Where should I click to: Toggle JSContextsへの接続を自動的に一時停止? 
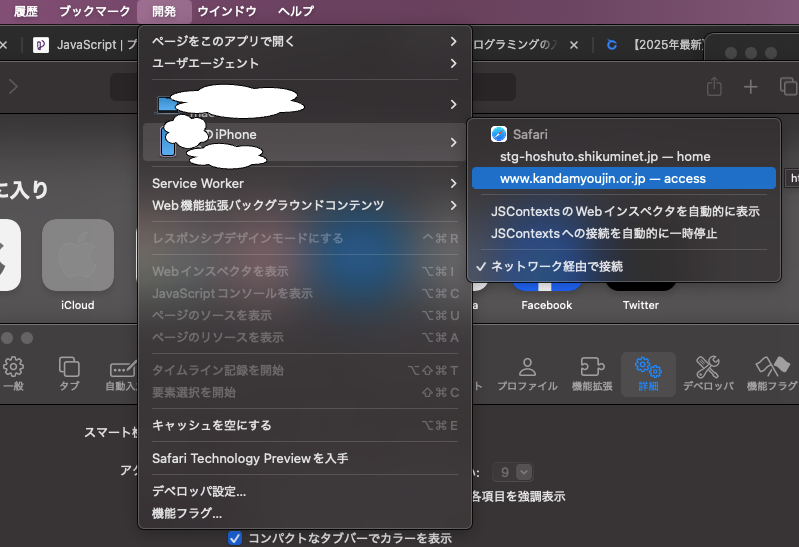(624, 233)
